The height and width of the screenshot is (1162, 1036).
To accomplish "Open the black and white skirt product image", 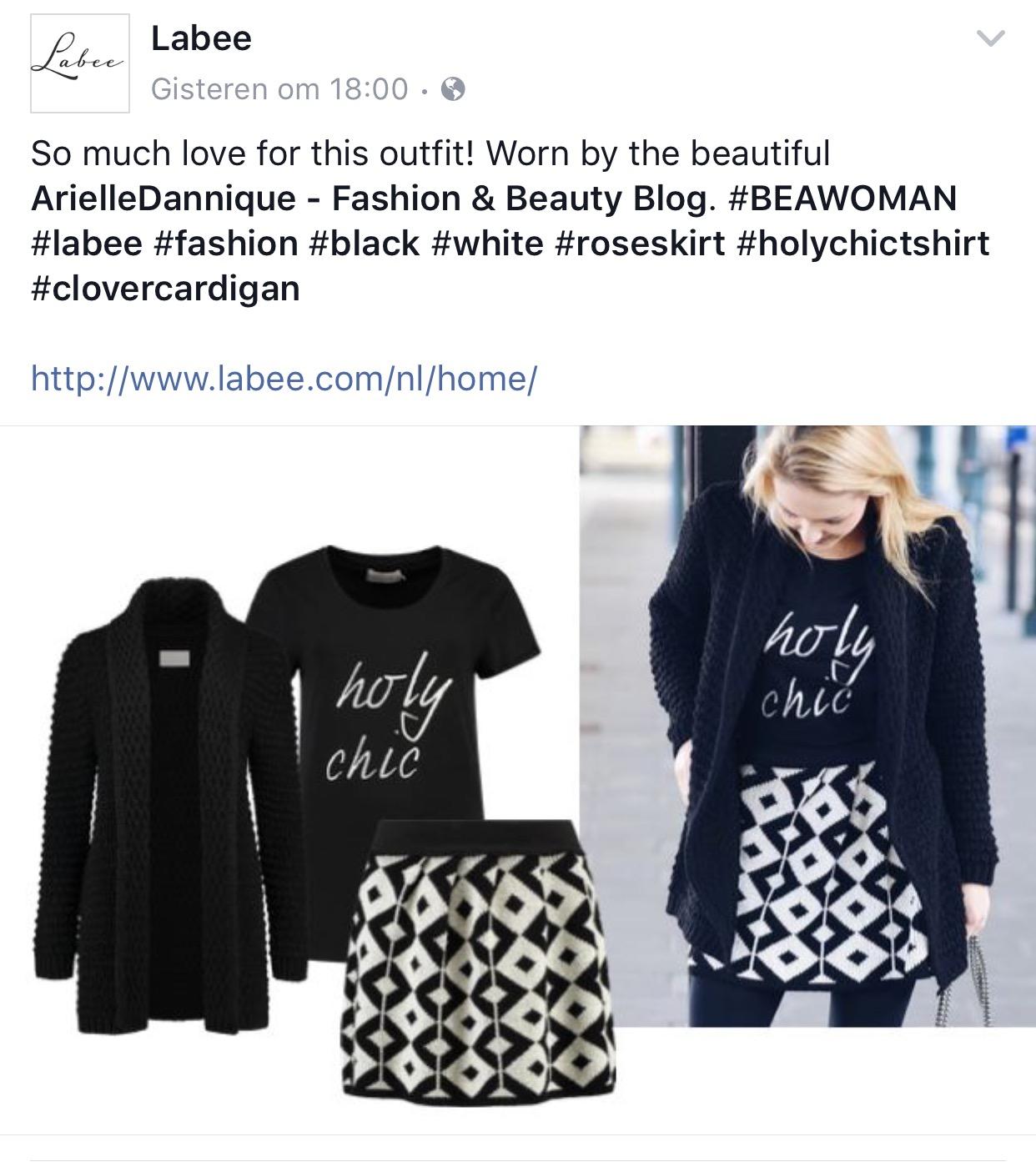I will pos(480,959).
